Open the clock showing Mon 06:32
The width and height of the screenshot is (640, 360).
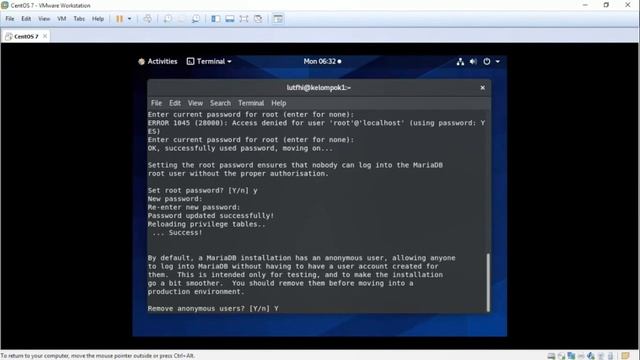322,61
